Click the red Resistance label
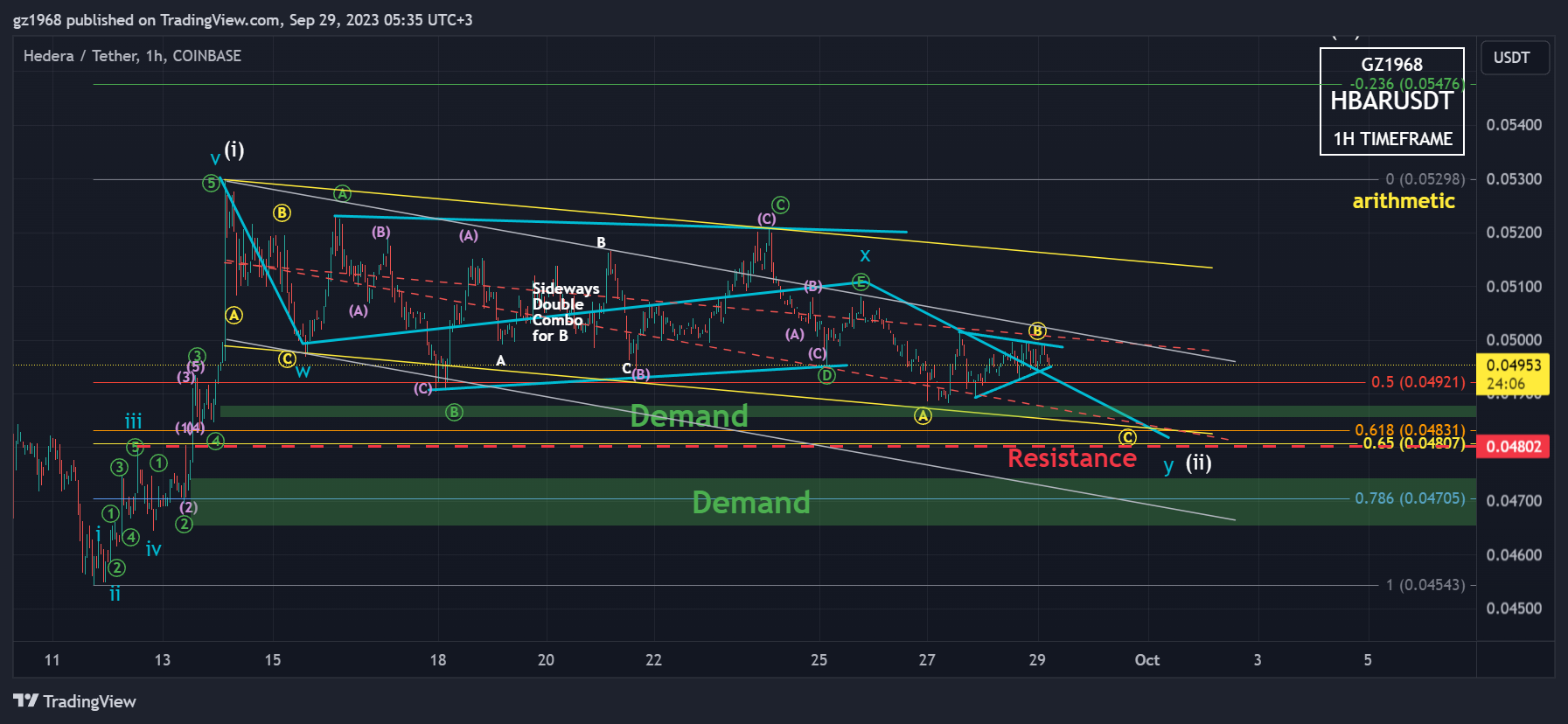 pos(1072,458)
